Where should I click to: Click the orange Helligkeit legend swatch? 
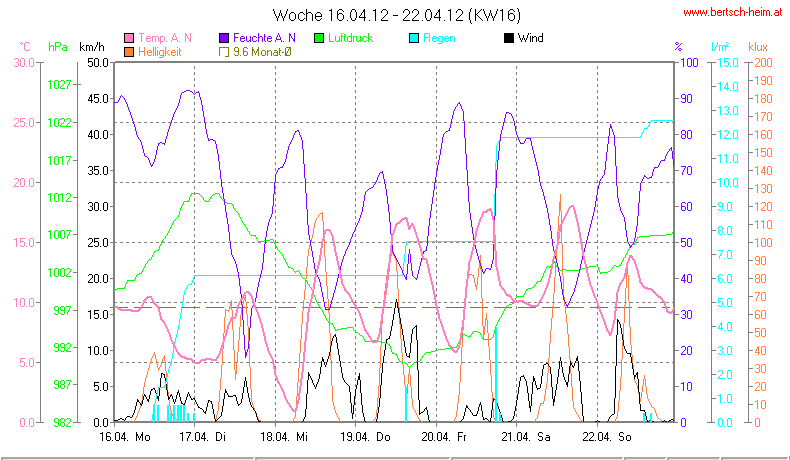click(129, 52)
